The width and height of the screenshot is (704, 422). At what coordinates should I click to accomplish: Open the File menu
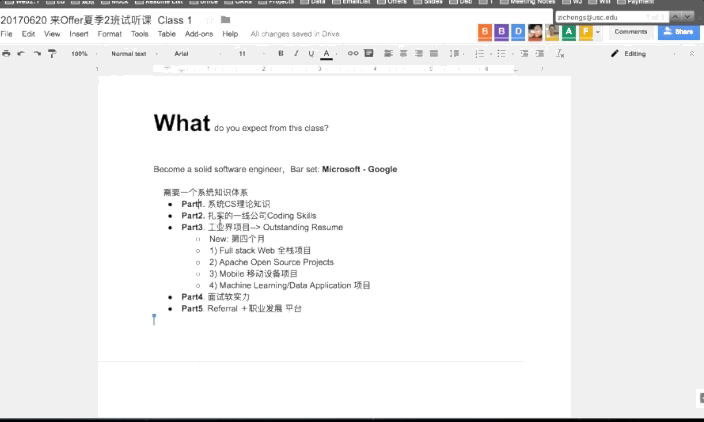pyautogui.click(x=6, y=34)
